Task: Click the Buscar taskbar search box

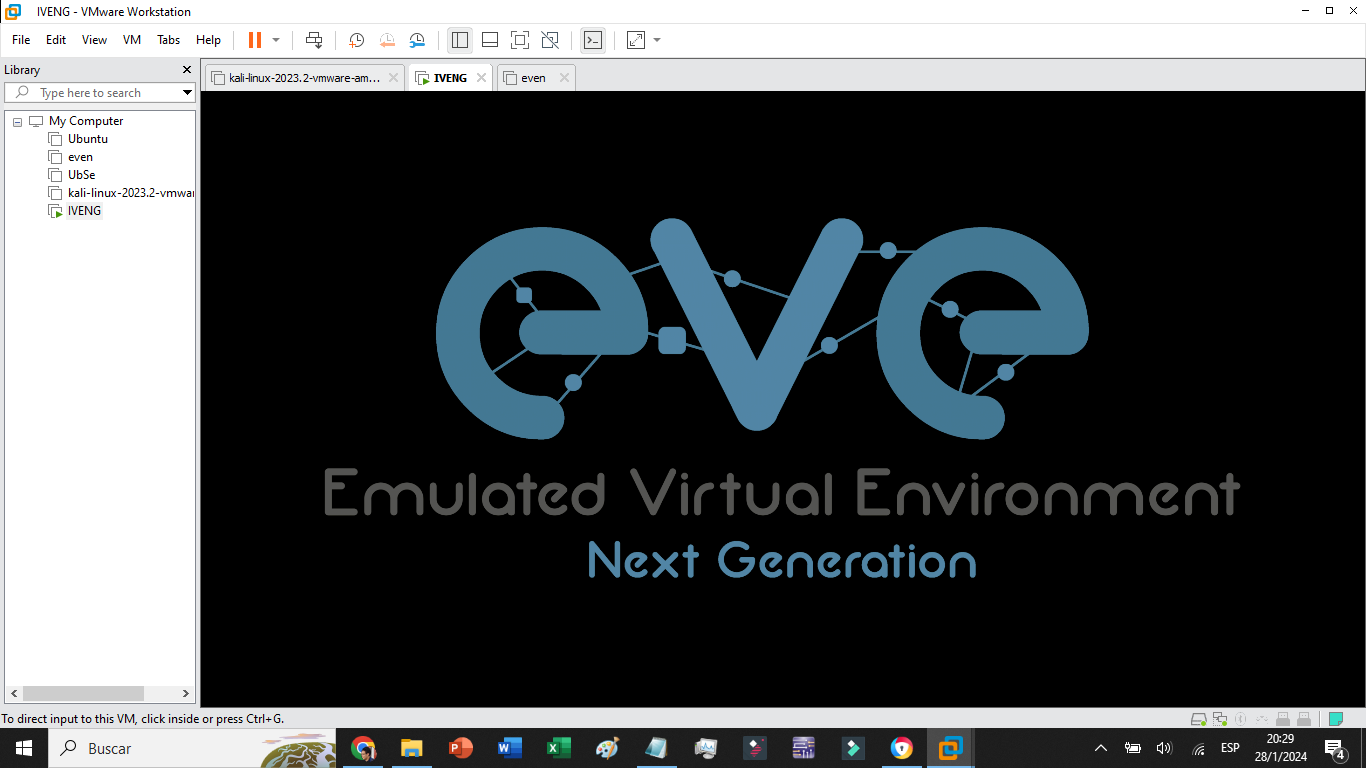Action: [x=192, y=748]
